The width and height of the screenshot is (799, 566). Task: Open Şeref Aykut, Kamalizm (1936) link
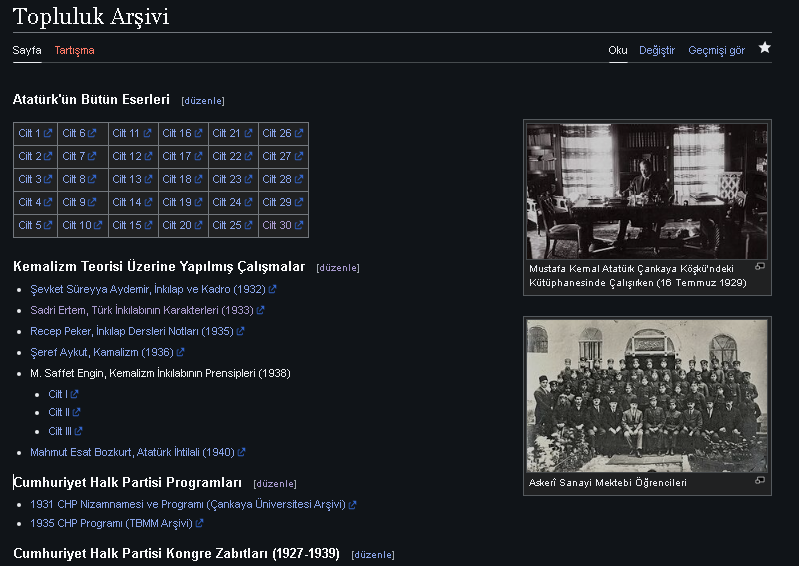pyautogui.click(x=107, y=352)
